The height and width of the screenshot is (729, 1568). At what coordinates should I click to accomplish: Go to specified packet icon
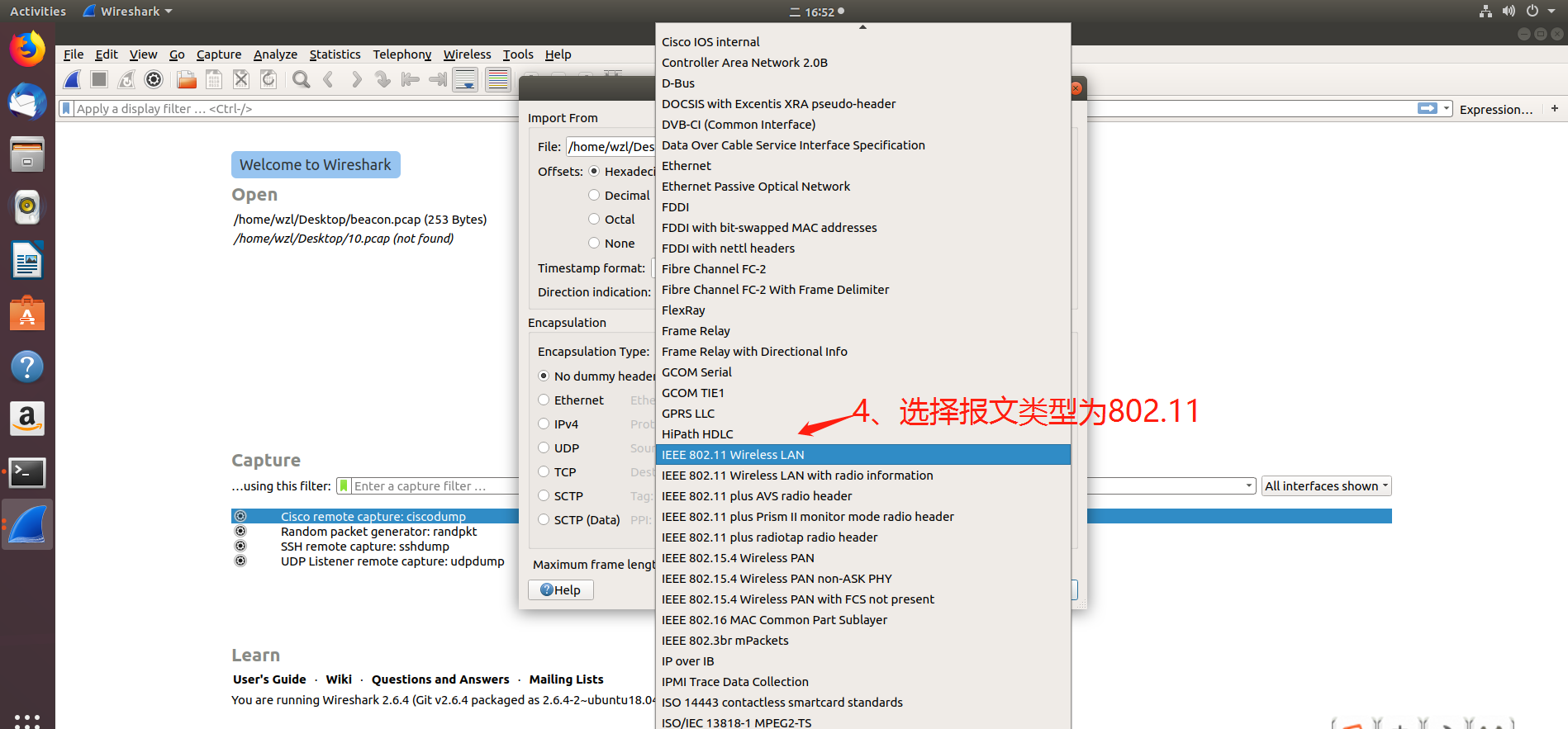382,80
